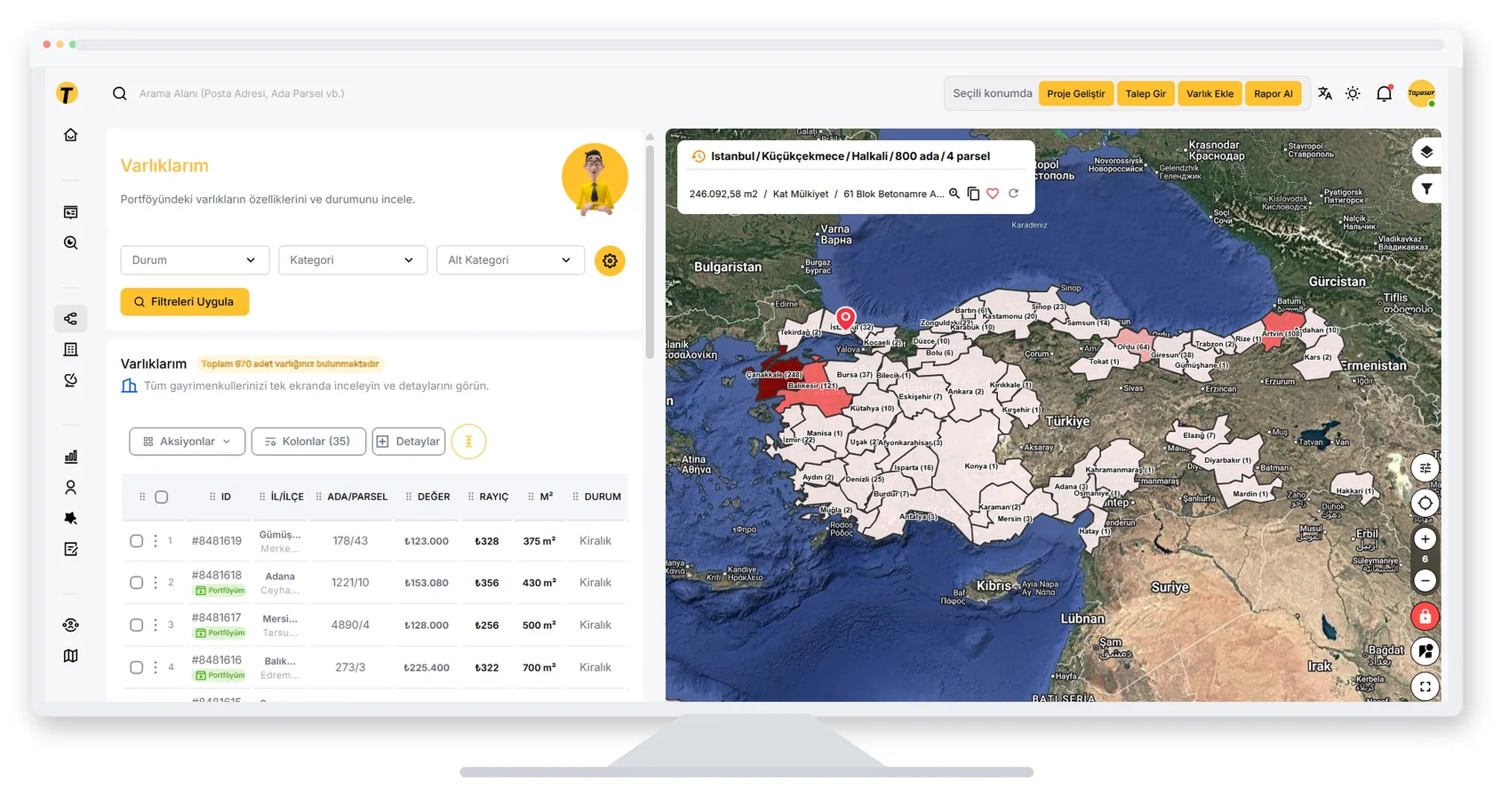Open the Alt Kategori dropdown
The width and height of the screenshot is (1493, 812).
510,260
